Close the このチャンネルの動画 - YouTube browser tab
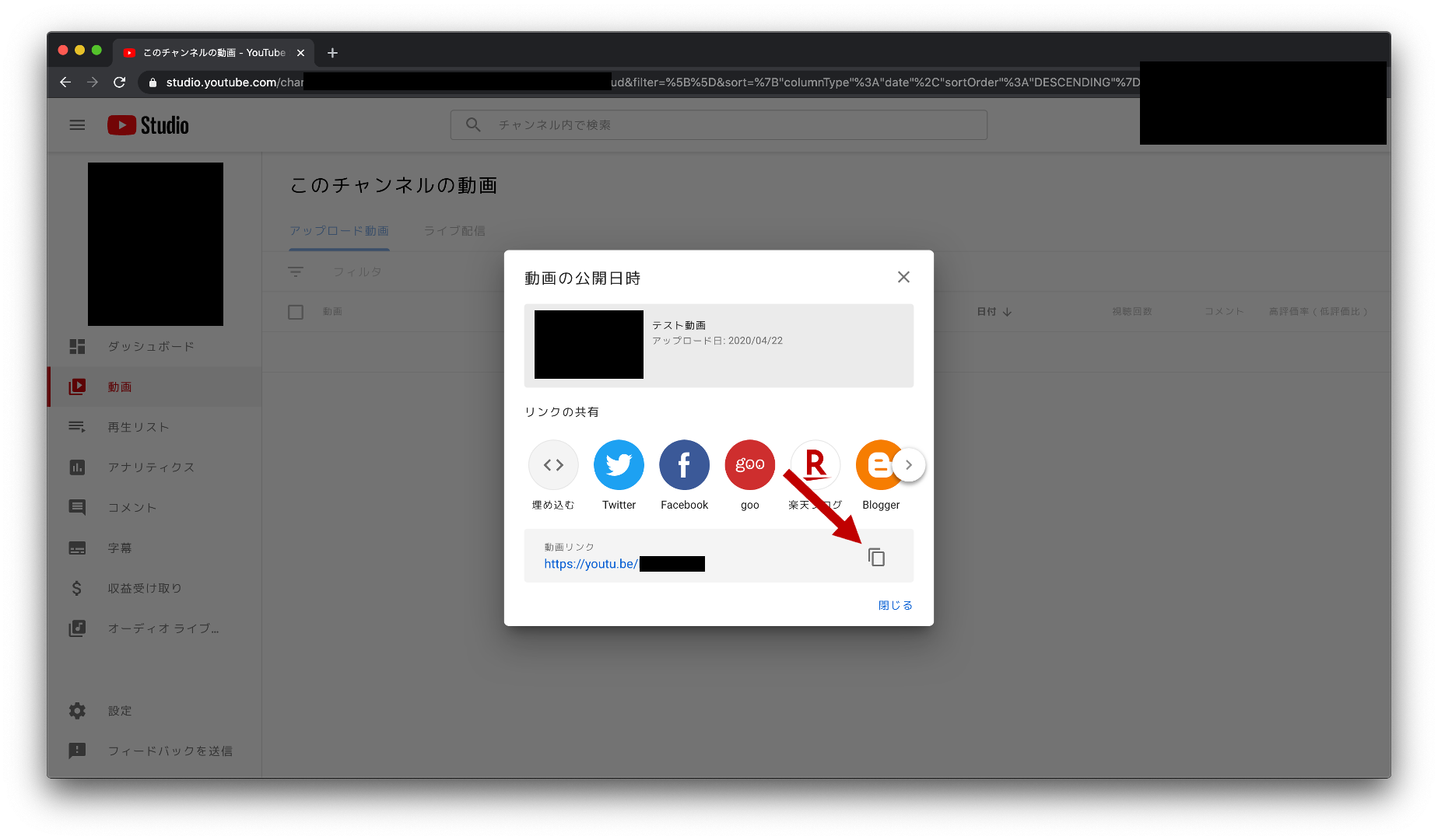 [300, 53]
